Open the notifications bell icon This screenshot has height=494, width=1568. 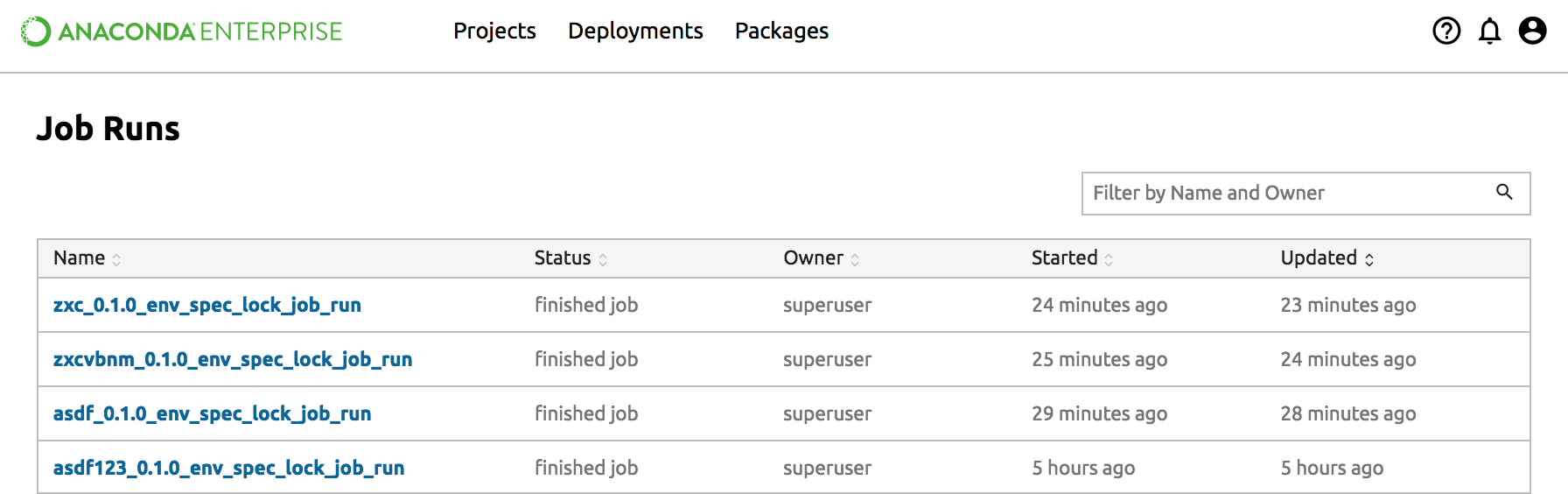pyautogui.click(x=1489, y=31)
